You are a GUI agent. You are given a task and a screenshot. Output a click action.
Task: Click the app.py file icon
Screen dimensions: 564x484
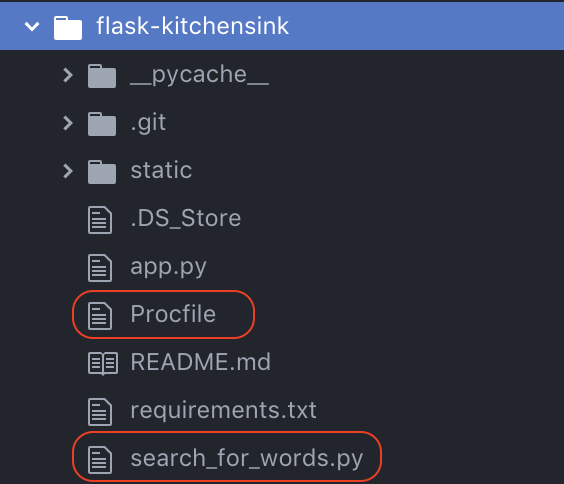pos(100,268)
